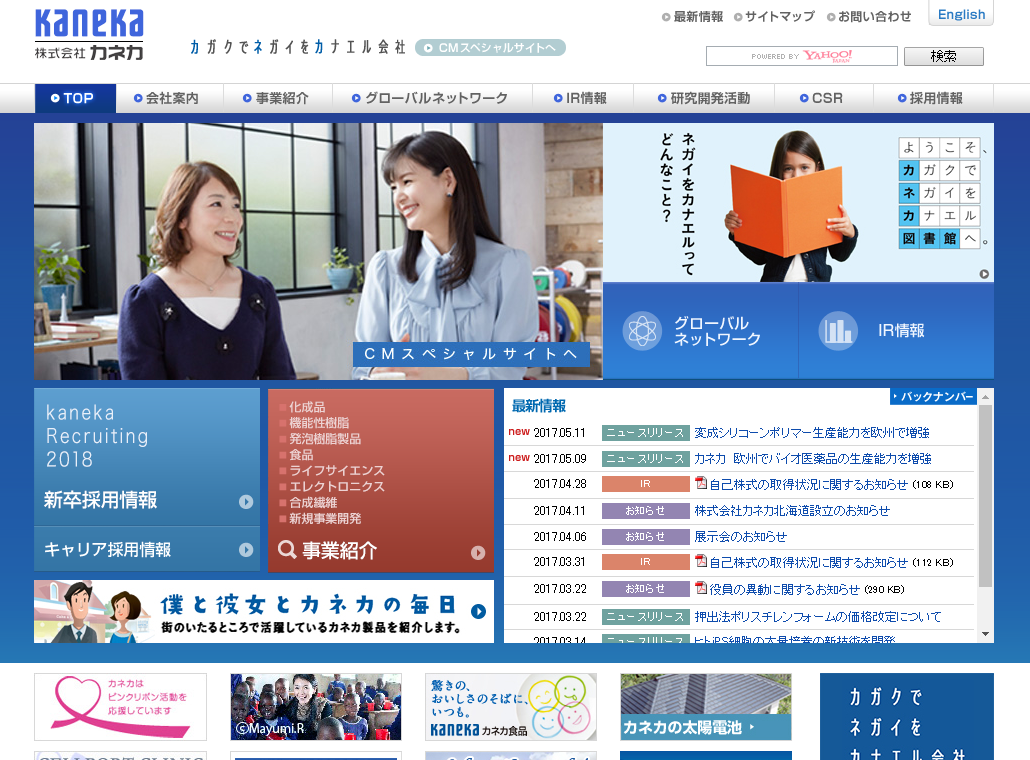Select エレクトロニクス in the business list
The image size is (1030, 760).
point(336,487)
